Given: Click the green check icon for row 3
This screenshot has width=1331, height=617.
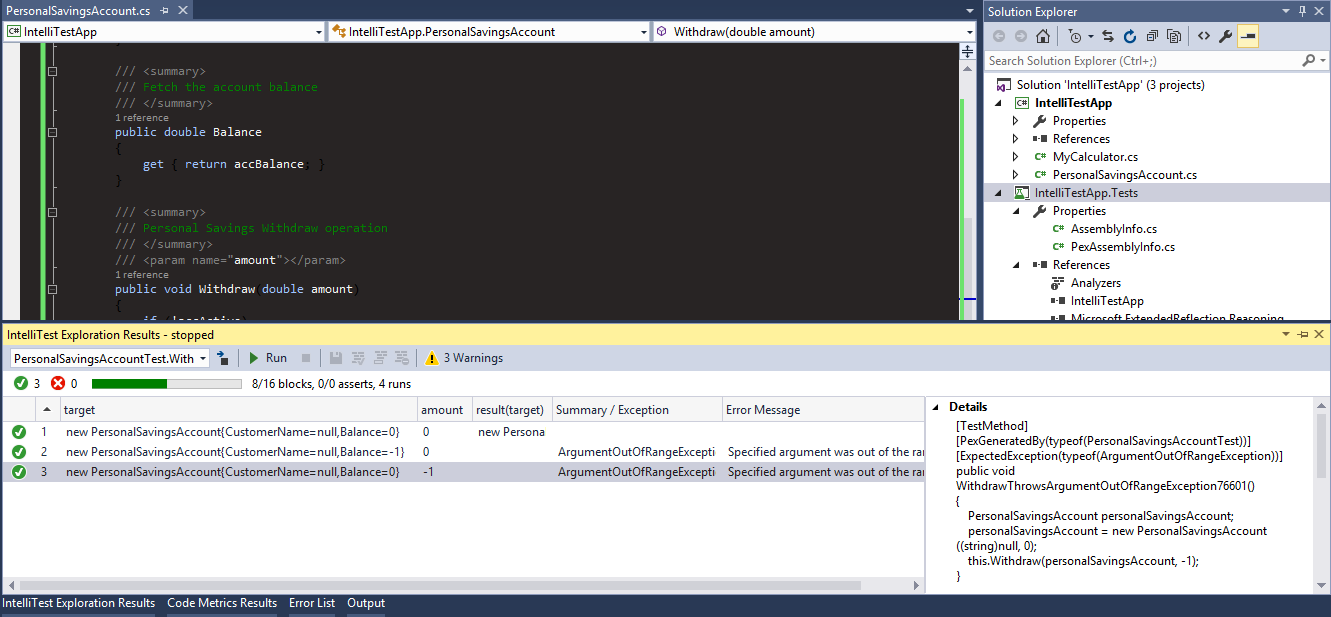Looking at the screenshot, I should [19, 472].
